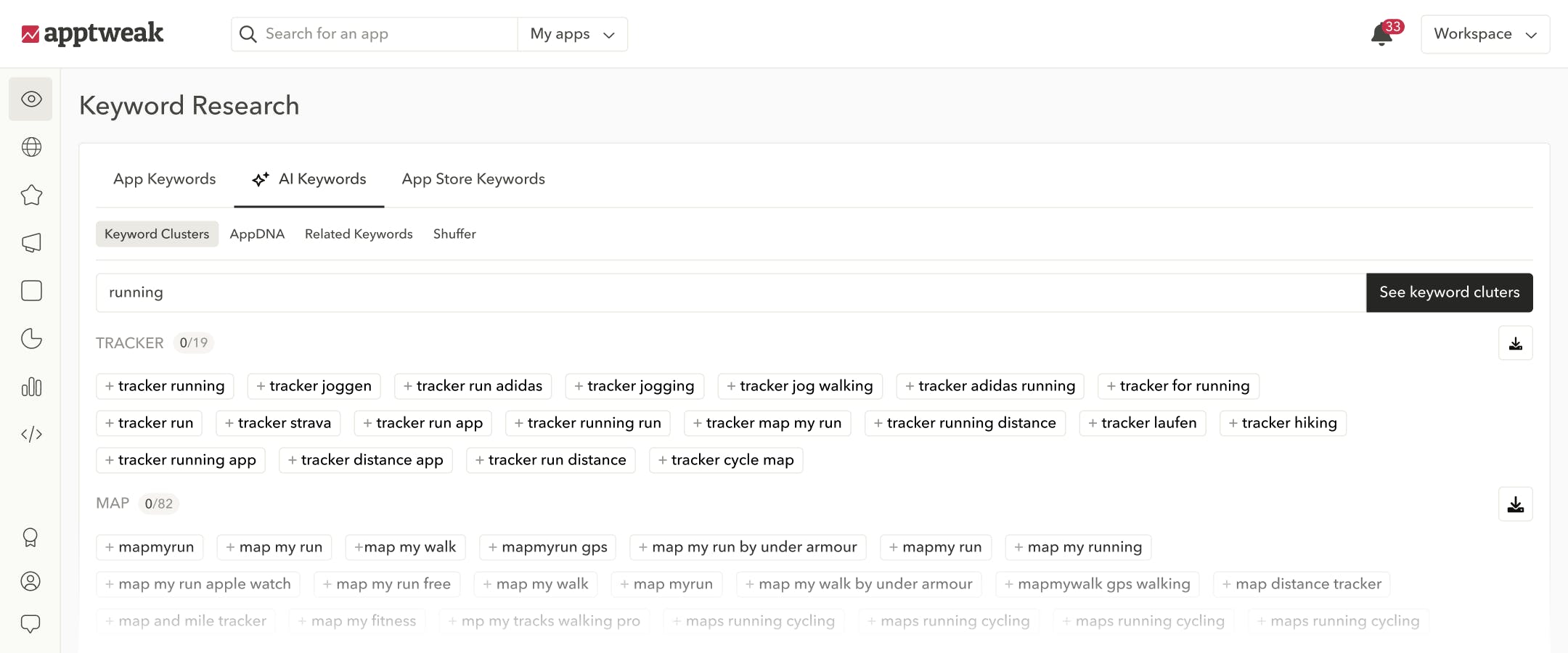The height and width of the screenshot is (653, 1568).
Task: Select the megaphone ads icon in the sidebar
Action: click(30, 242)
